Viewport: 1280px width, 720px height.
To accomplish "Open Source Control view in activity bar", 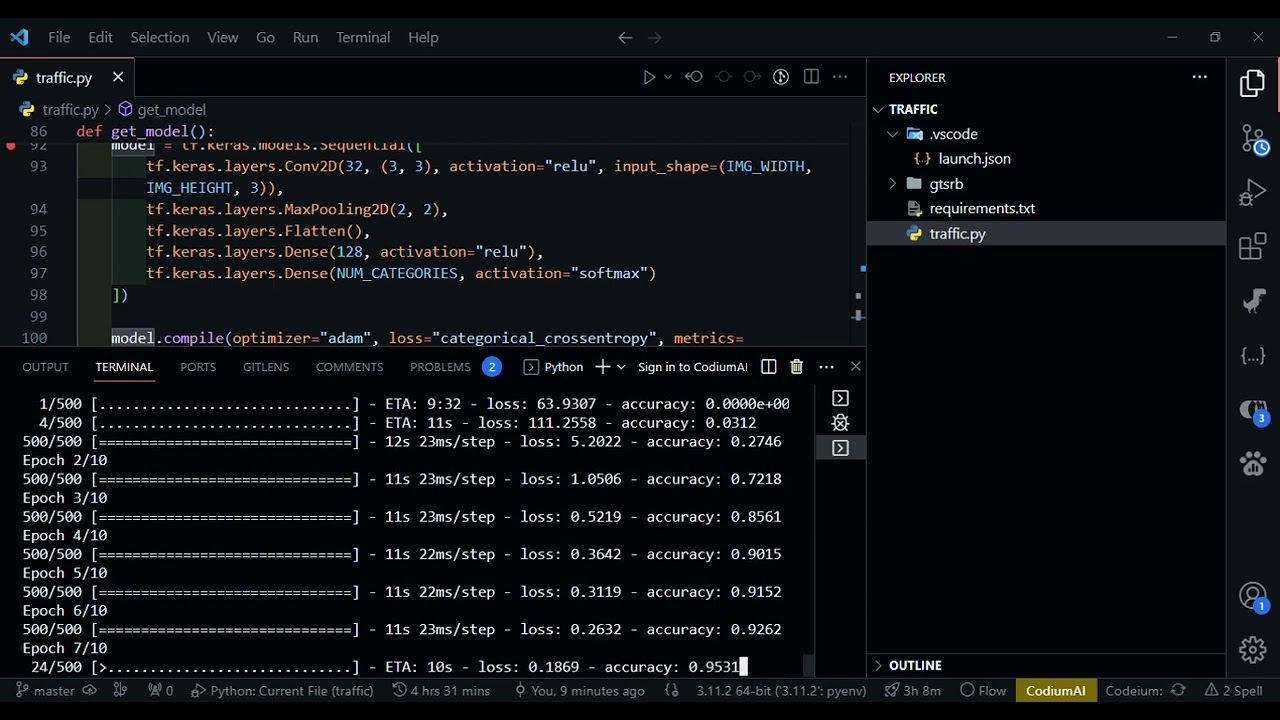I will pos(1253,139).
